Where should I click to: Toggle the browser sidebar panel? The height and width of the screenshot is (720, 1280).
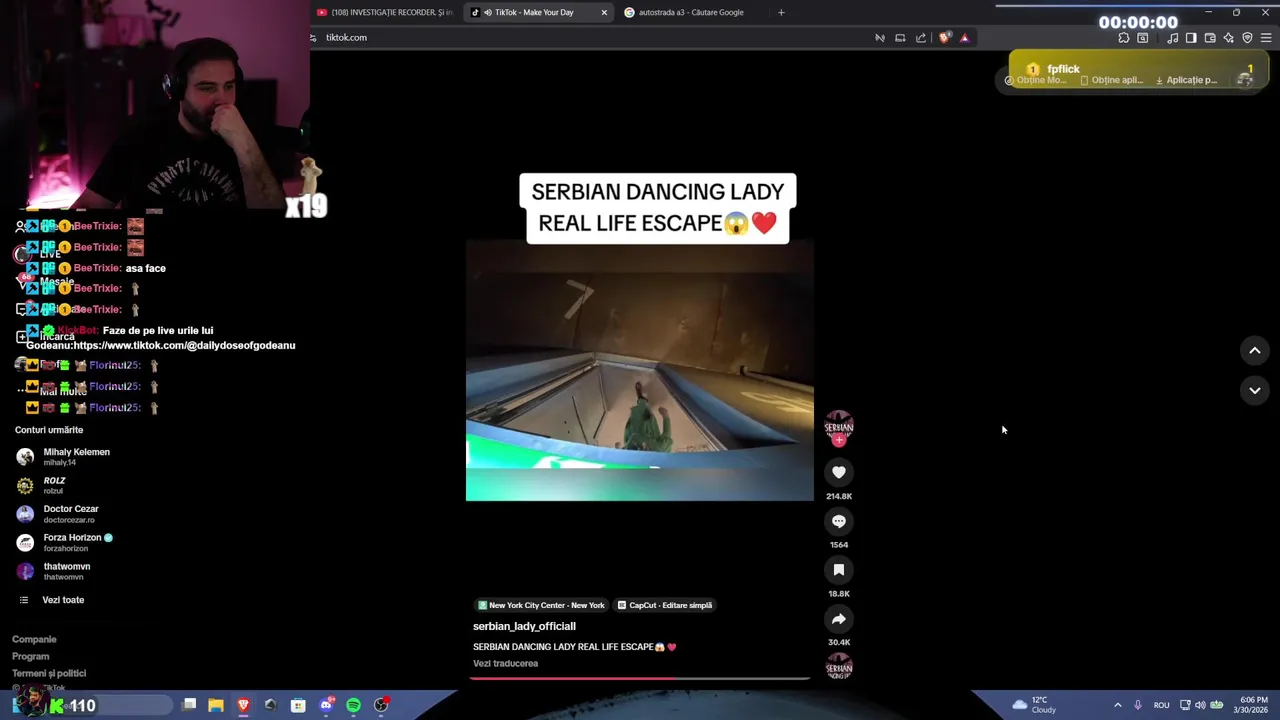(x=1191, y=38)
